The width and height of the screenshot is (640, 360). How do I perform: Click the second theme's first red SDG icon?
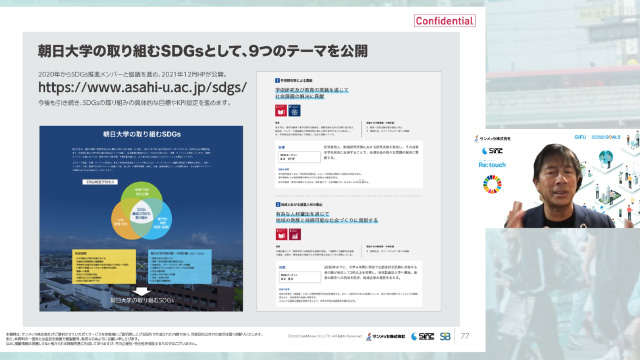click(281, 234)
